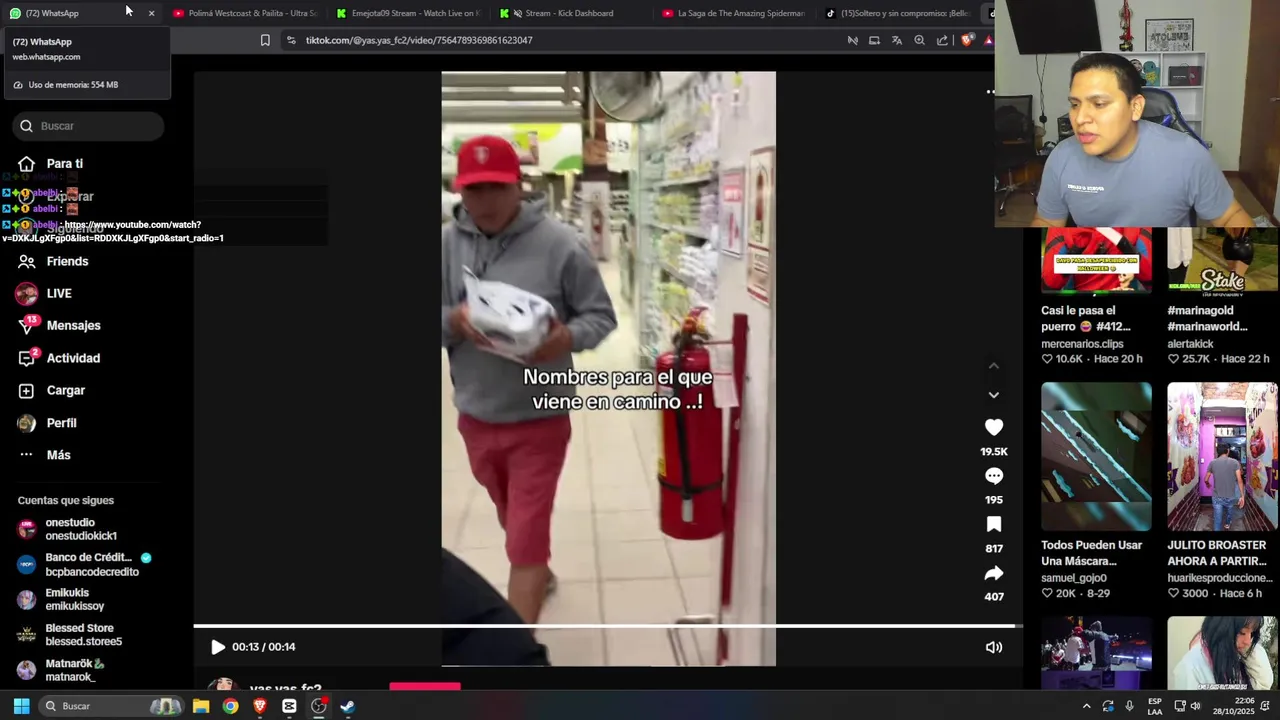The height and width of the screenshot is (720, 1280).
Task: Show hidden system tray icons
Action: [1086, 706]
